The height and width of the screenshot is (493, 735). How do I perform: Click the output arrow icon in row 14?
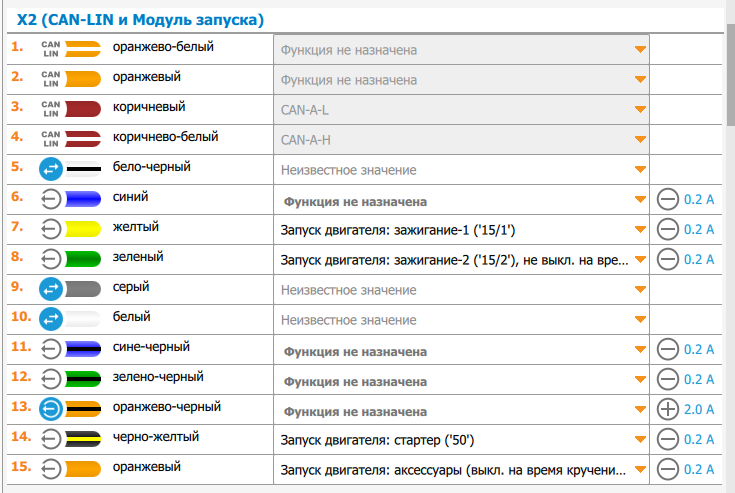coord(51,439)
